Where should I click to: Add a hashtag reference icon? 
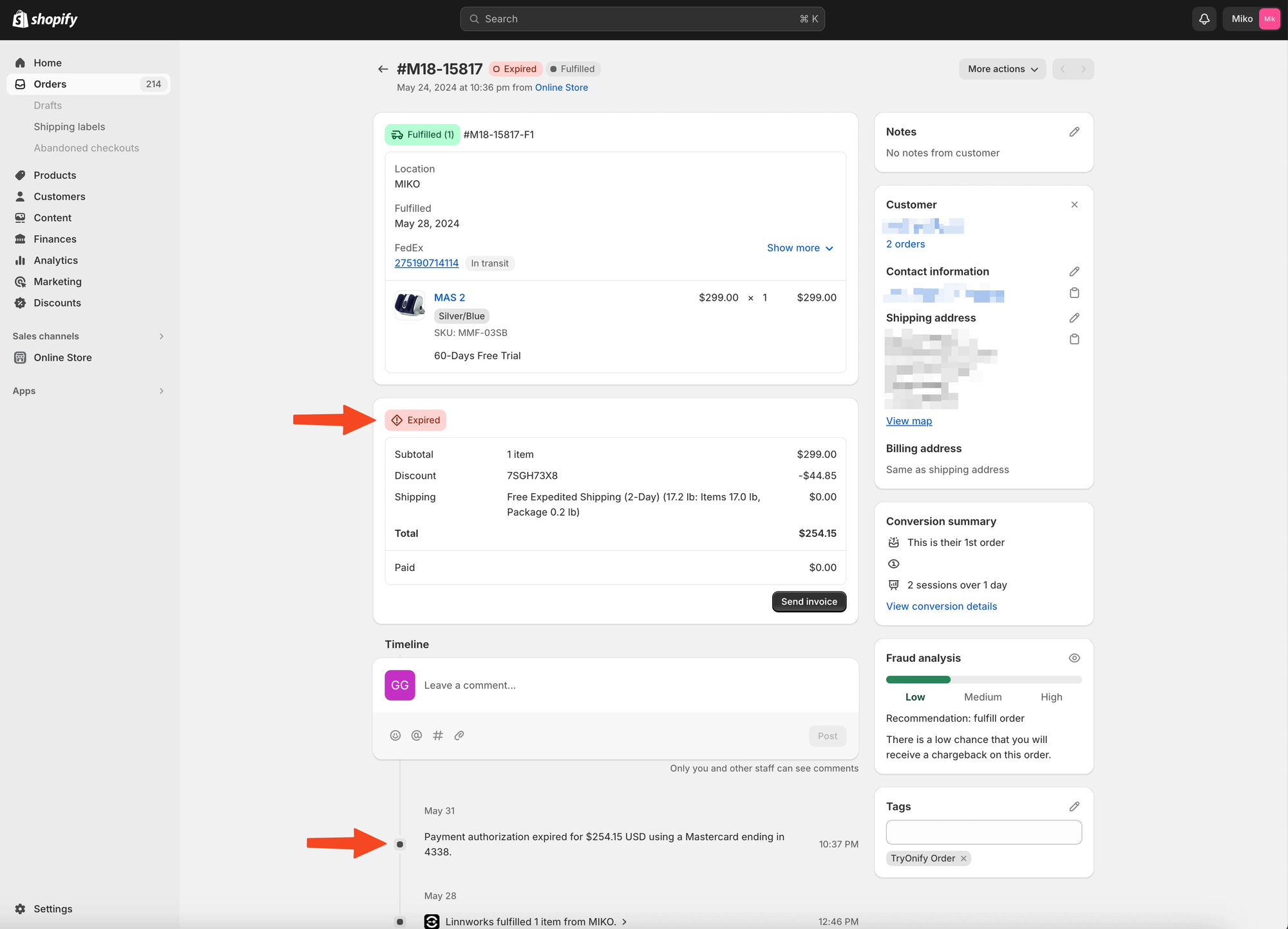pos(438,735)
